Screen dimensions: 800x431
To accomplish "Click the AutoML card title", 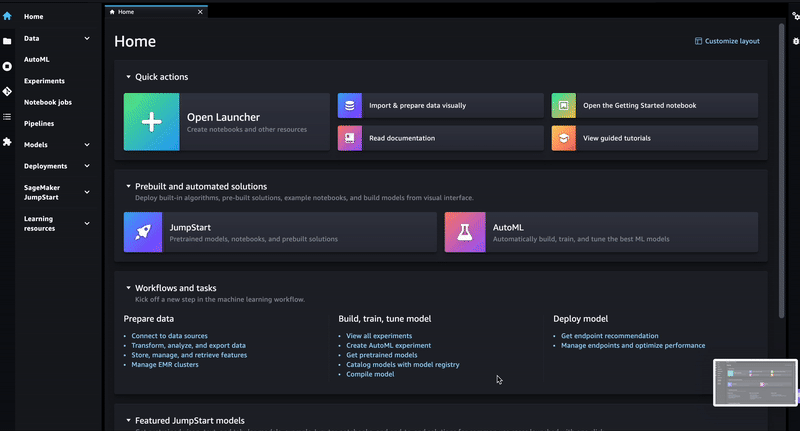I will click(x=508, y=227).
